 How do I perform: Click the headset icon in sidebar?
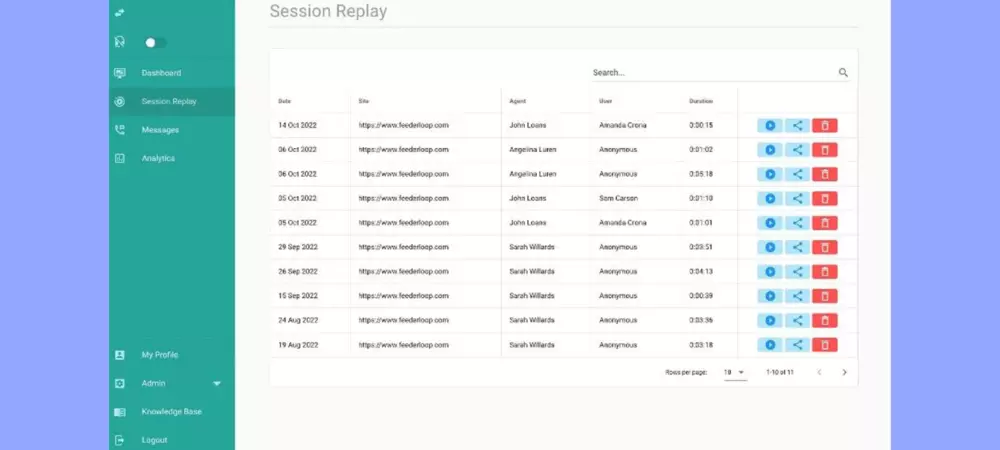pyautogui.click(x=119, y=42)
